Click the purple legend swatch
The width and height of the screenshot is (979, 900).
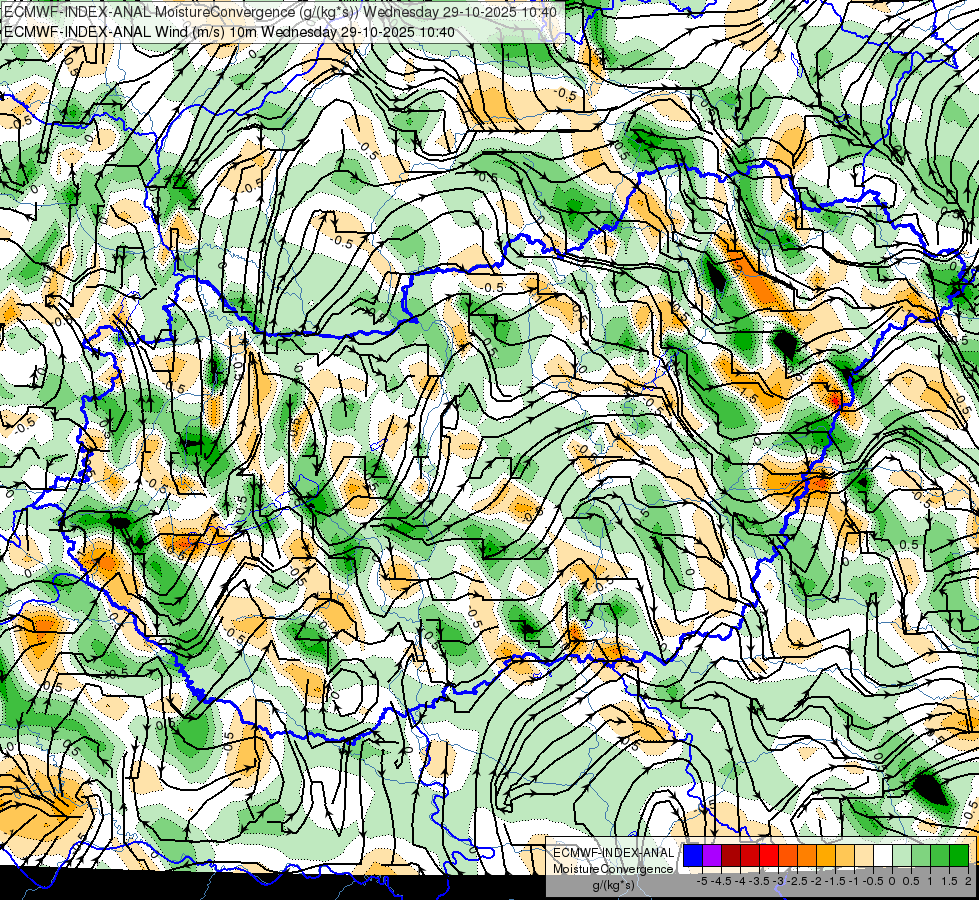(x=712, y=855)
